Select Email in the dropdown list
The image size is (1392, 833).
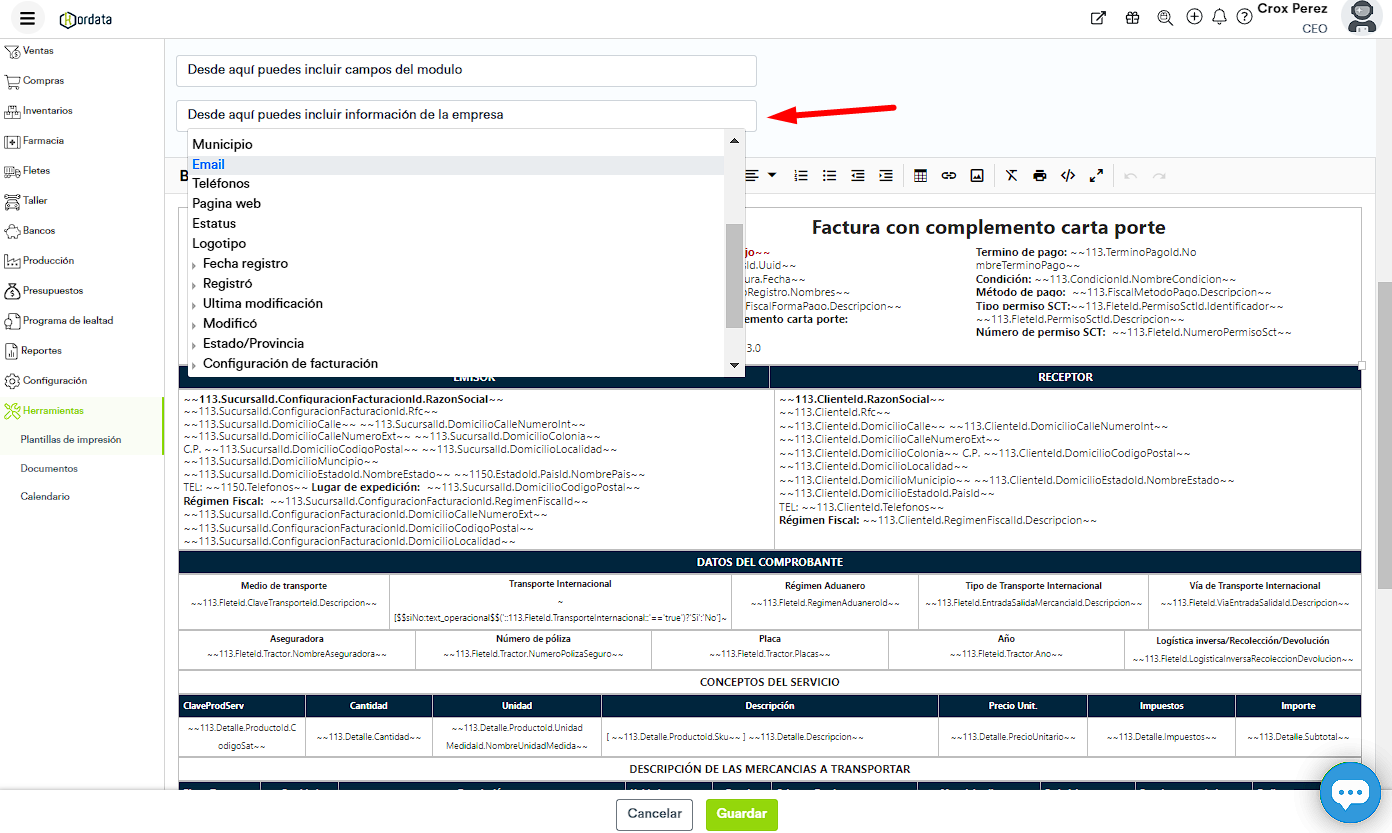tap(209, 164)
